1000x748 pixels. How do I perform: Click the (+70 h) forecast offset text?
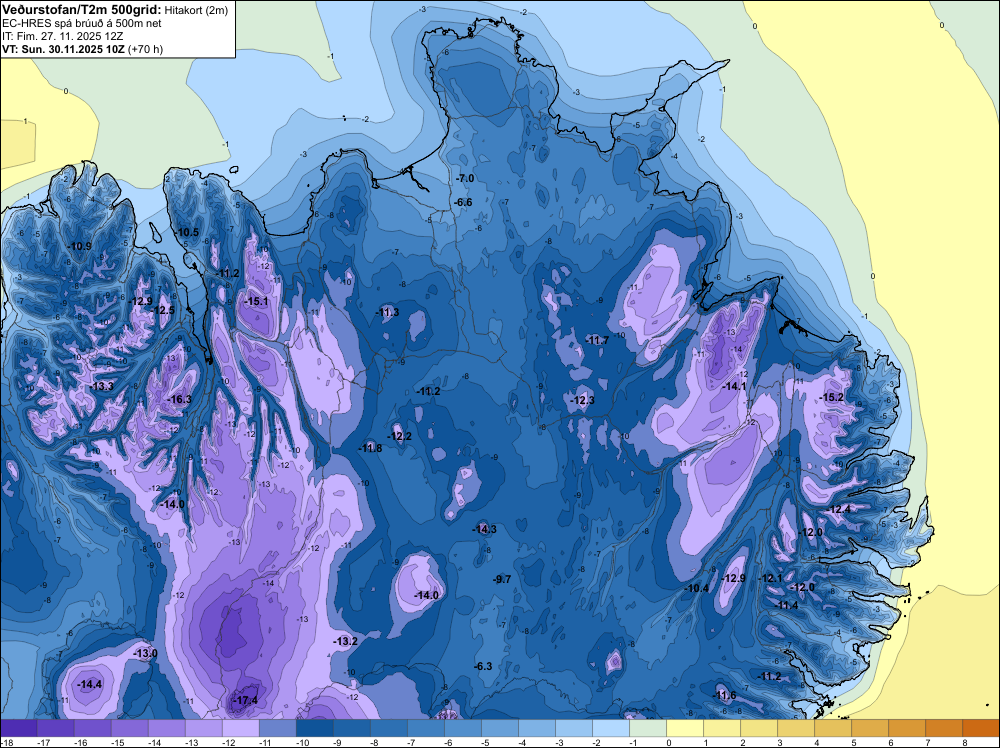pos(145,49)
